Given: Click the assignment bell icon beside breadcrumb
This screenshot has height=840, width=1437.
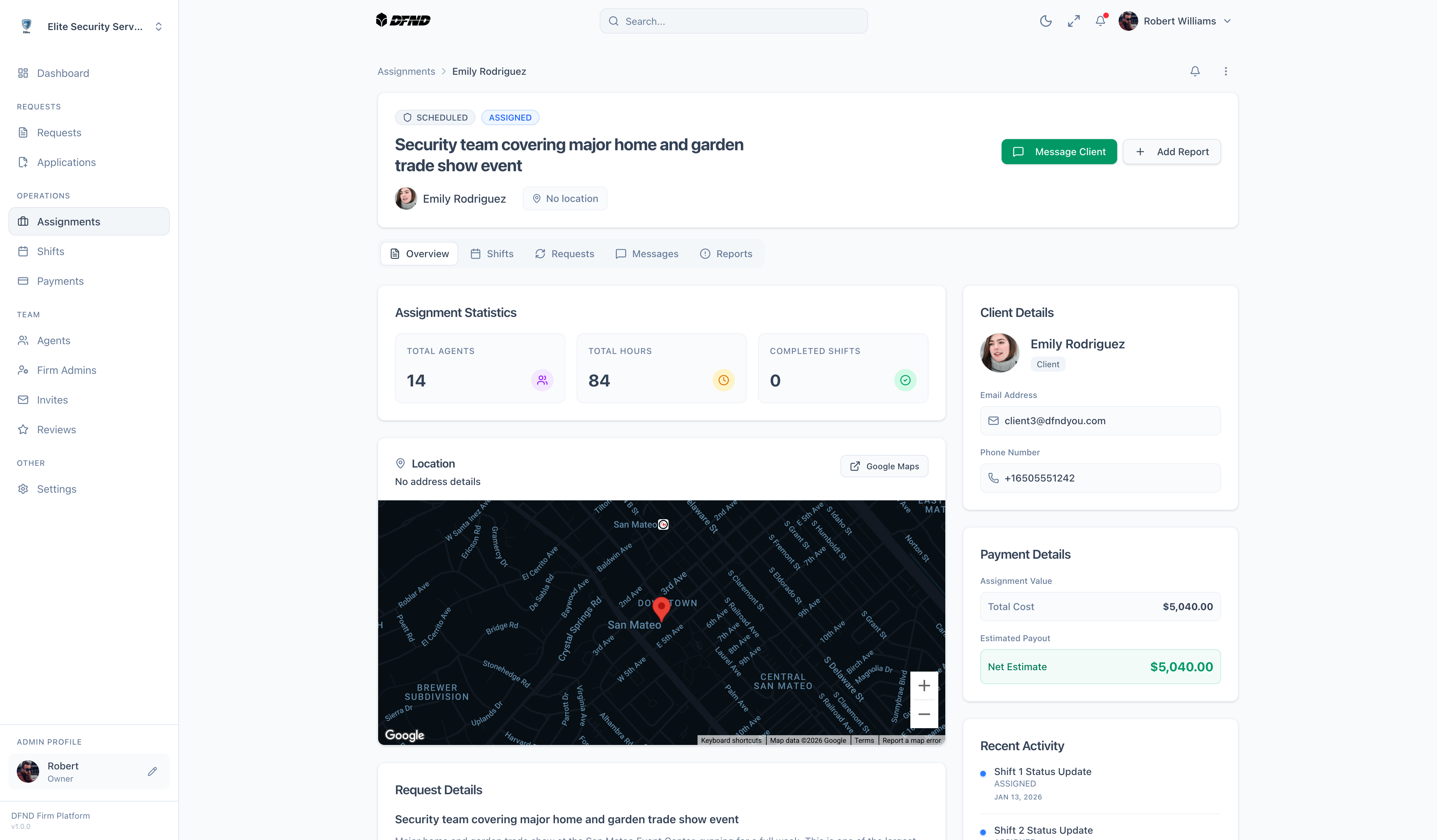Looking at the screenshot, I should (x=1195, y=71).
